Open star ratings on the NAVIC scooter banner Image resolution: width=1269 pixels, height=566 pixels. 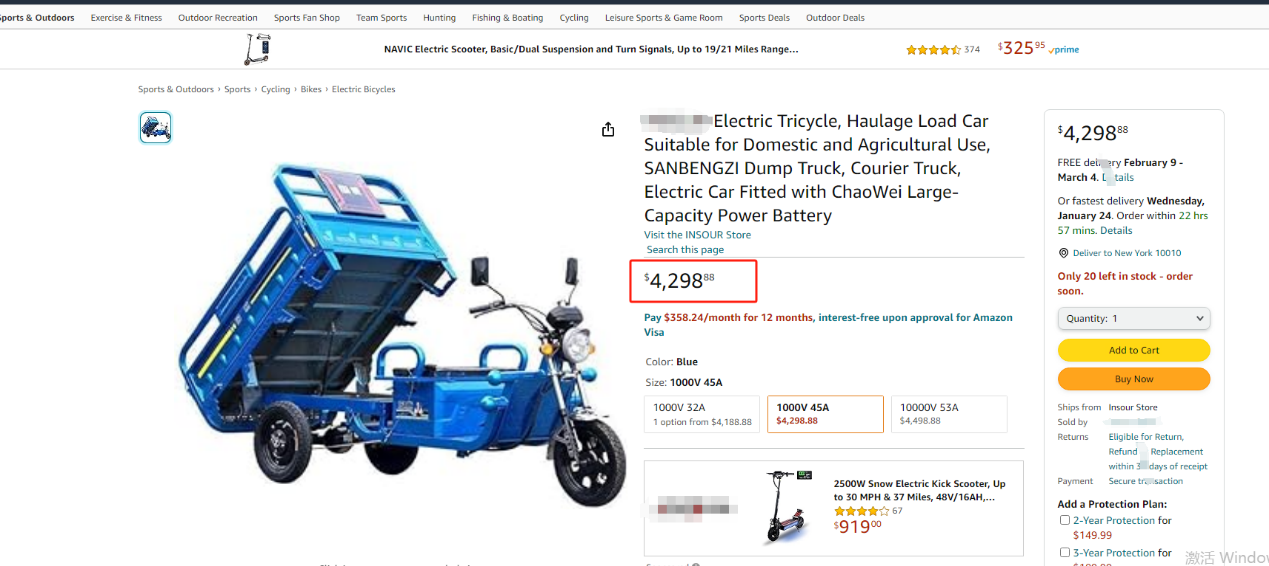click(x=933, y=49)
